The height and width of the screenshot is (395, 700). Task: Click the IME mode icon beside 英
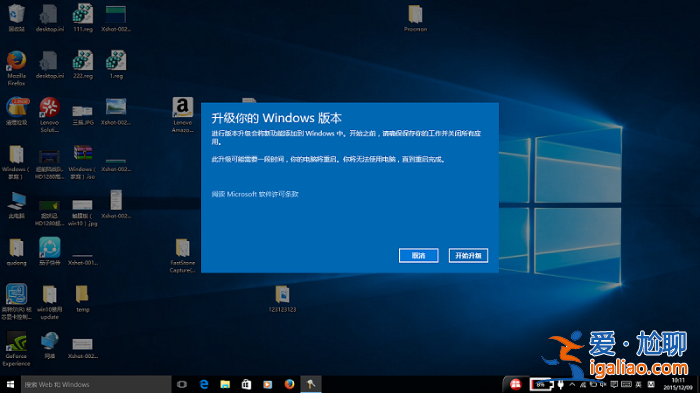click(x=651, y=384)
